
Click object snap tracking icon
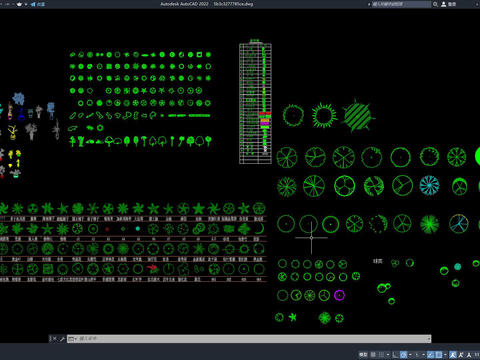pyautogui.click(x=430, y=355)
